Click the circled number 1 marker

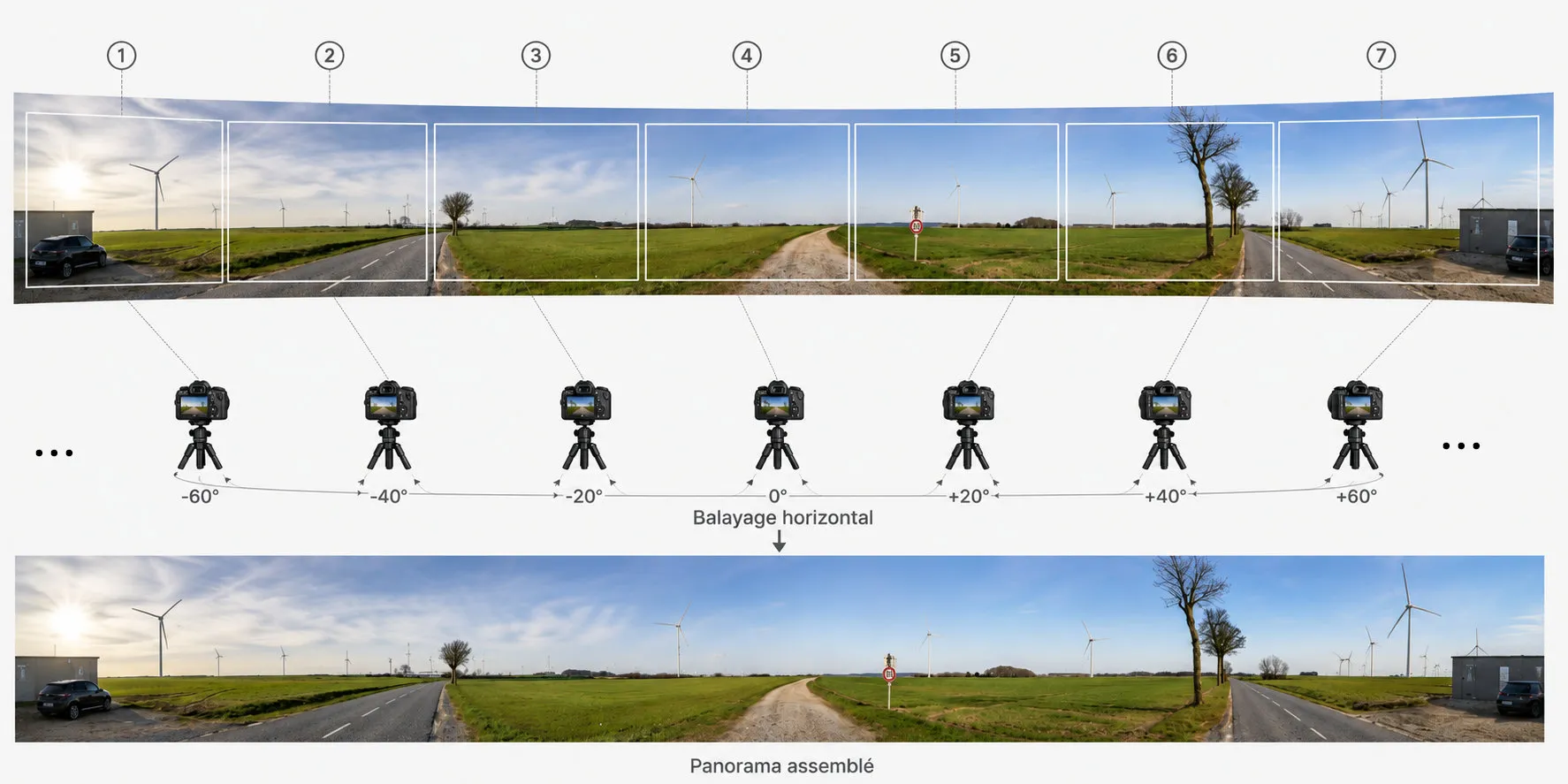[x=122, y=56]
